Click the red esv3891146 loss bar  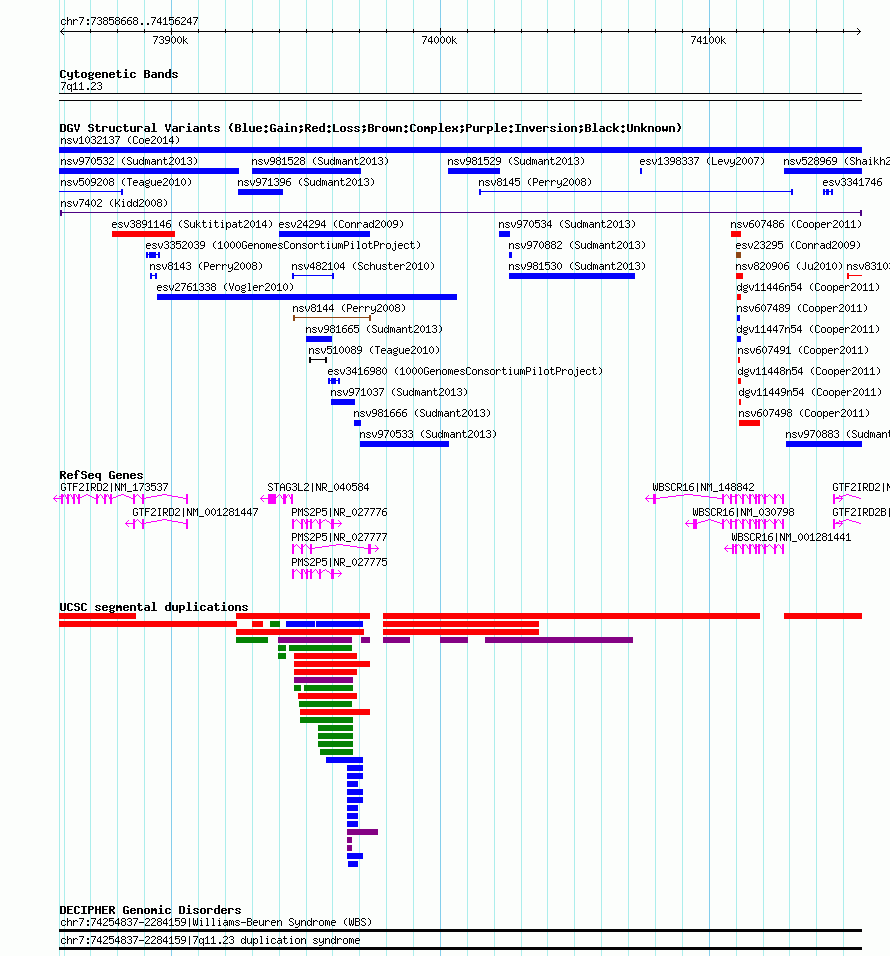click(x=143, y=234)
